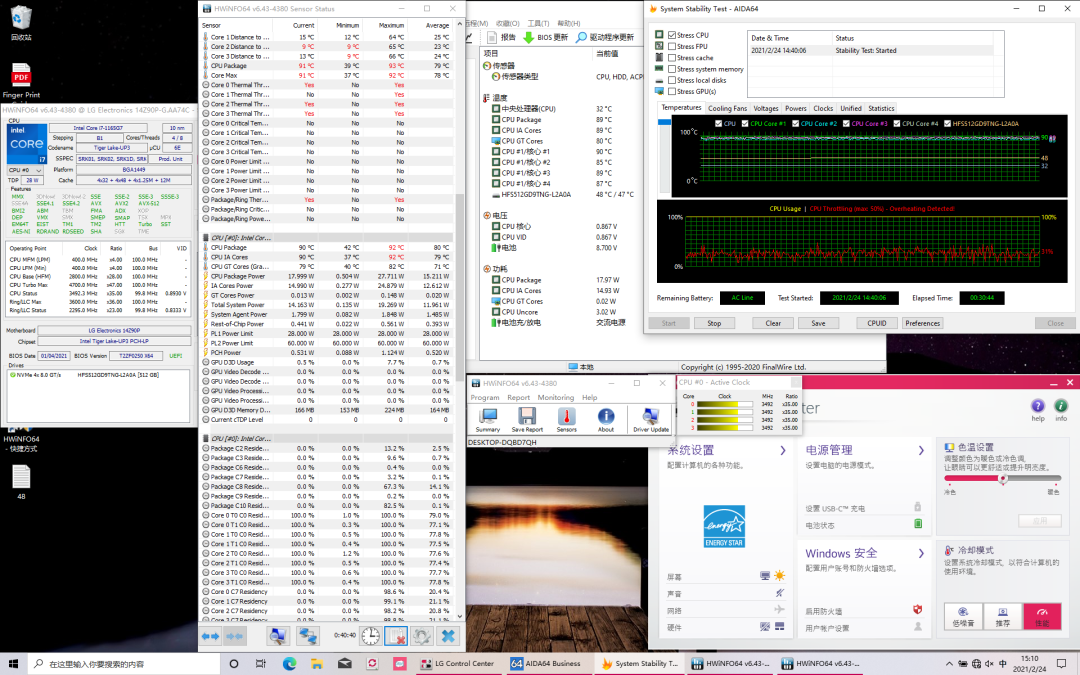This screenshot has height=675, width=1080.
Task: Open the Monitoring menu in HWiNFO64
Action: point(555,397)
